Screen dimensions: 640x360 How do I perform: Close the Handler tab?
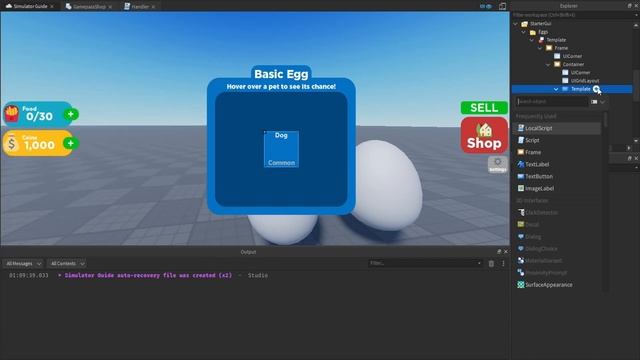tap(153, 7)
